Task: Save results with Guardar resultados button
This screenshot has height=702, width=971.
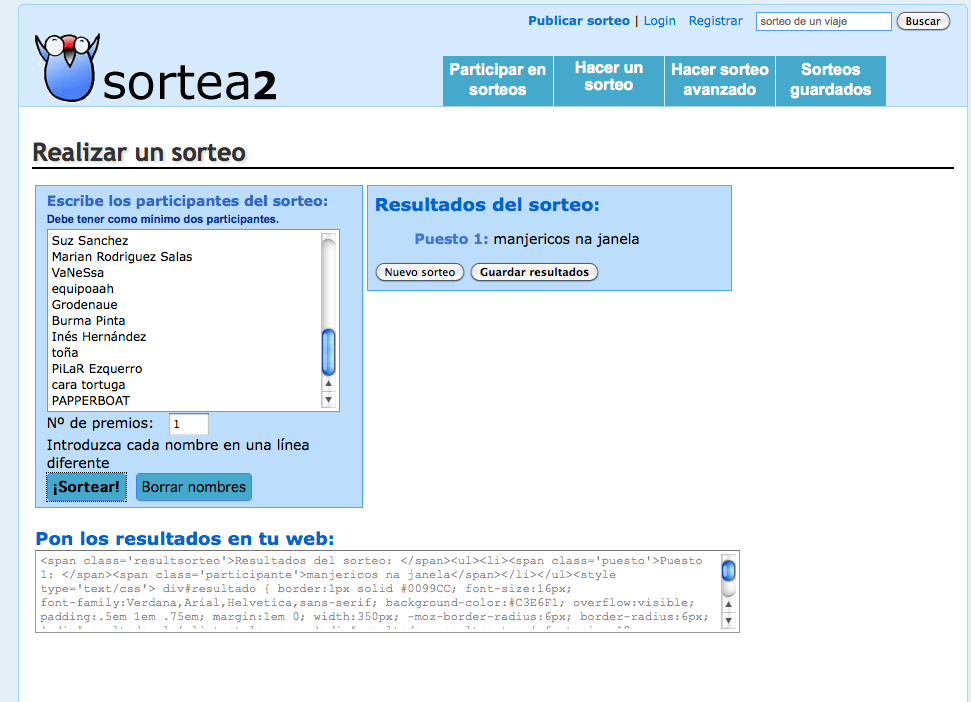Action: [x=534, y=272]
